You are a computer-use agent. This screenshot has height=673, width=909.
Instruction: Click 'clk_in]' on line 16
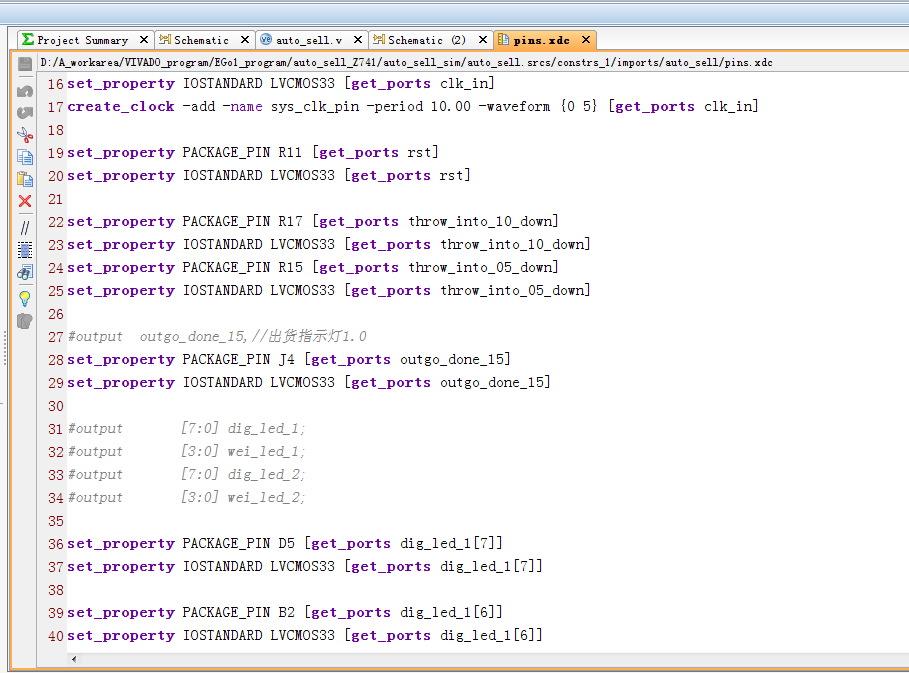point(467,83)
